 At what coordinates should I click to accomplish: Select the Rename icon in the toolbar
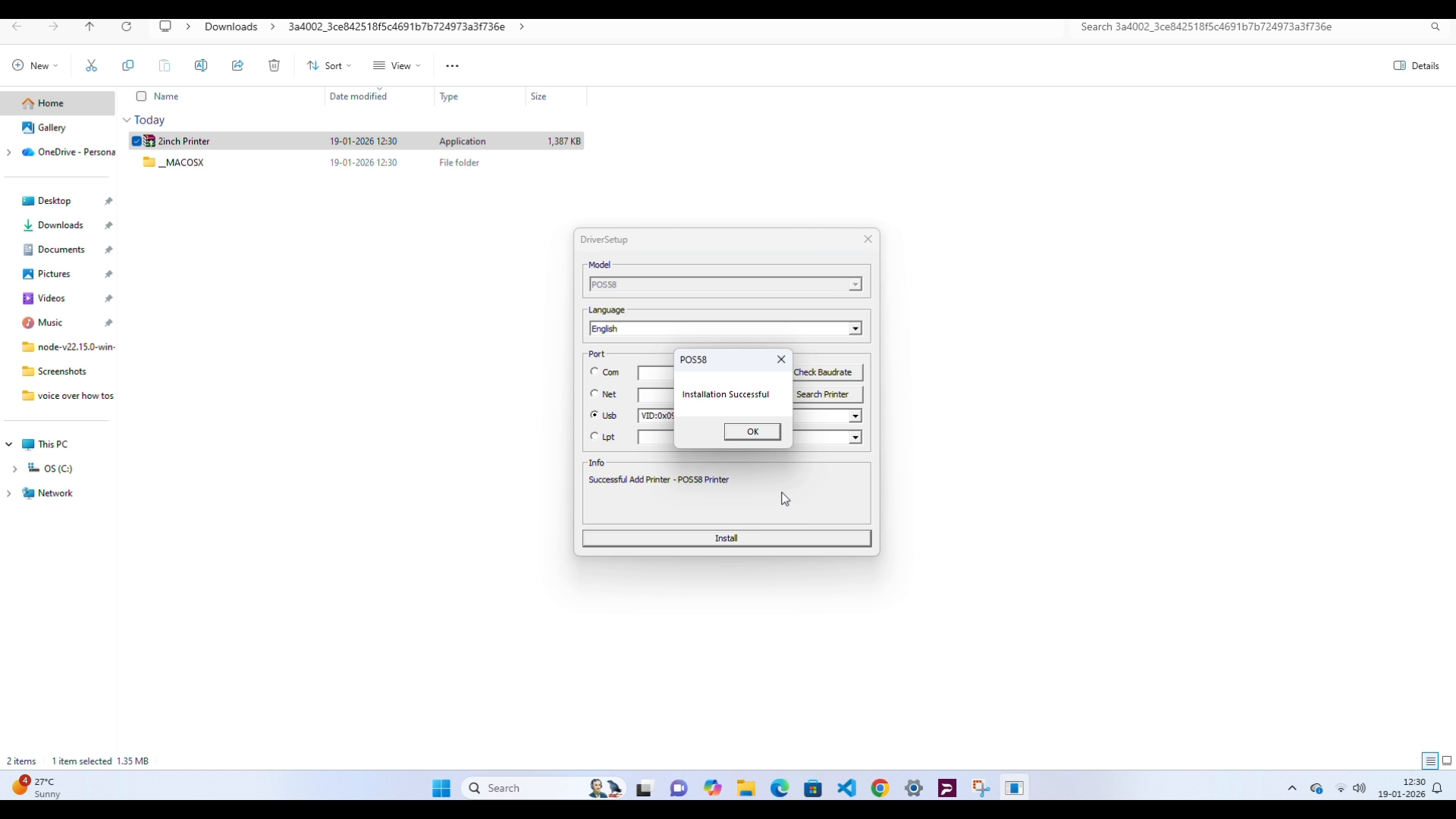(201, 65)
